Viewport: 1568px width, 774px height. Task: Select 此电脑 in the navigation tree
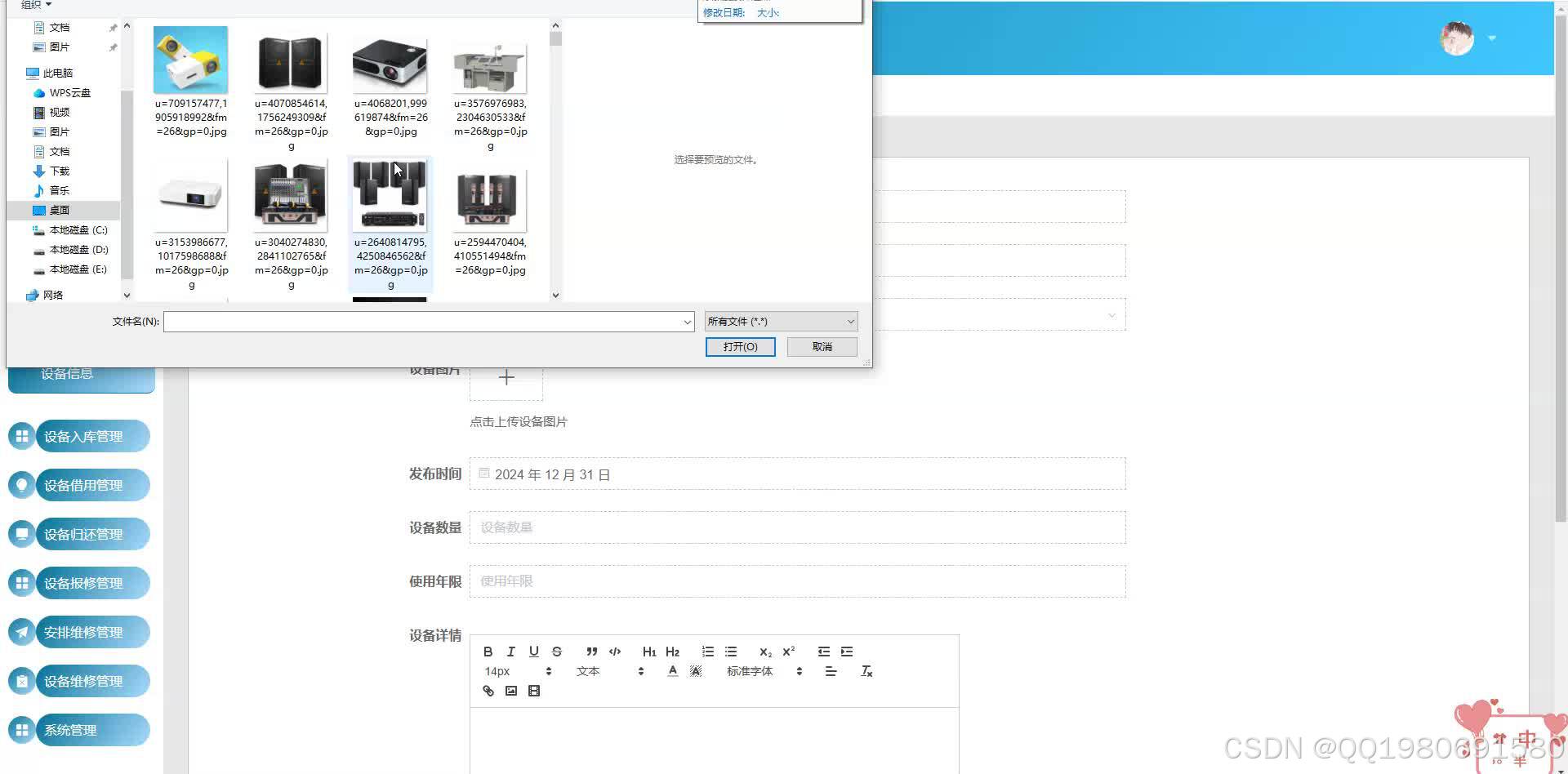click(x=49, y=73)
